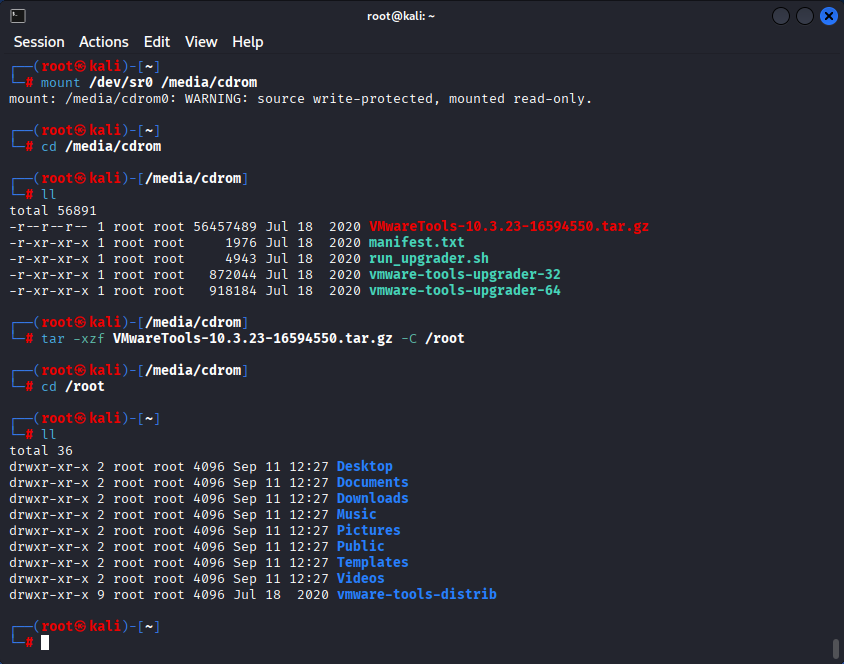Click the file size 56457489
844x664 pixels.
point(225,227)
